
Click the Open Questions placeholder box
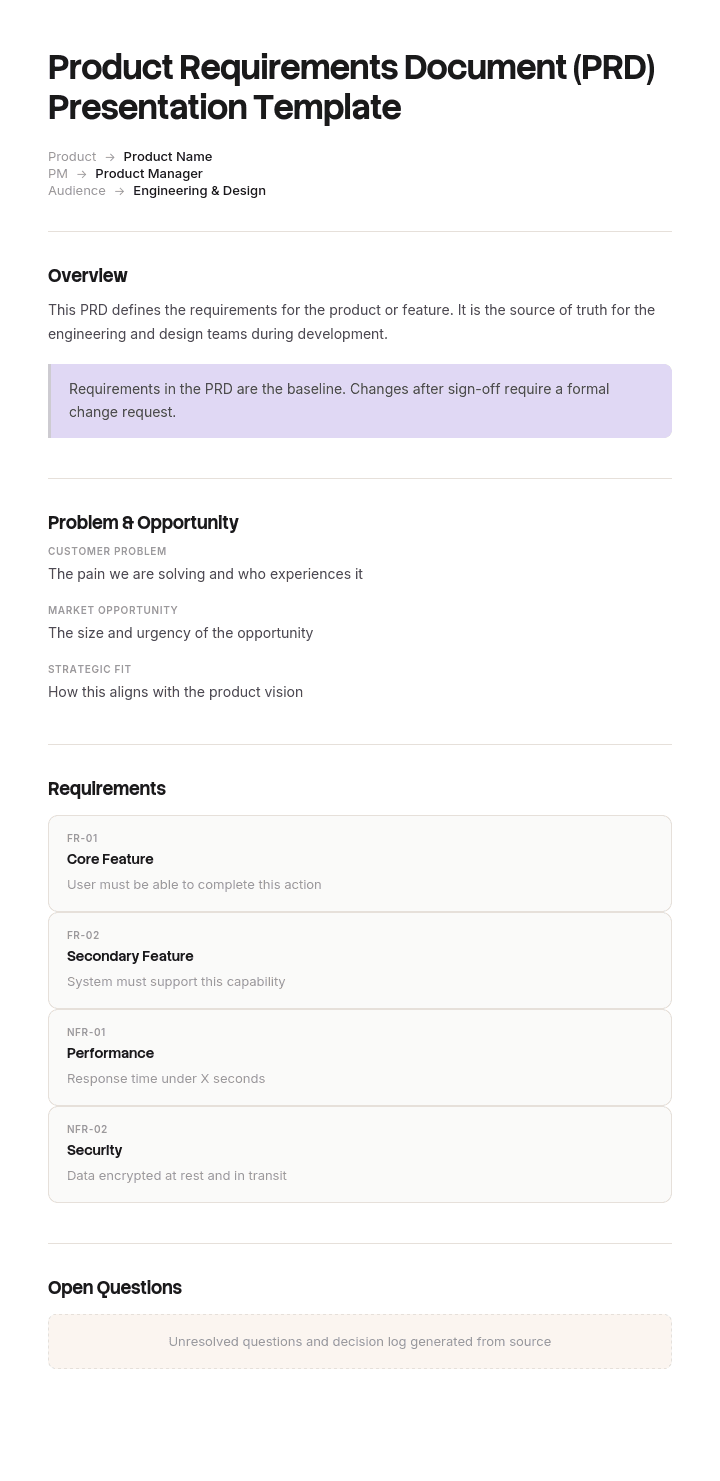coord(360,1342)
